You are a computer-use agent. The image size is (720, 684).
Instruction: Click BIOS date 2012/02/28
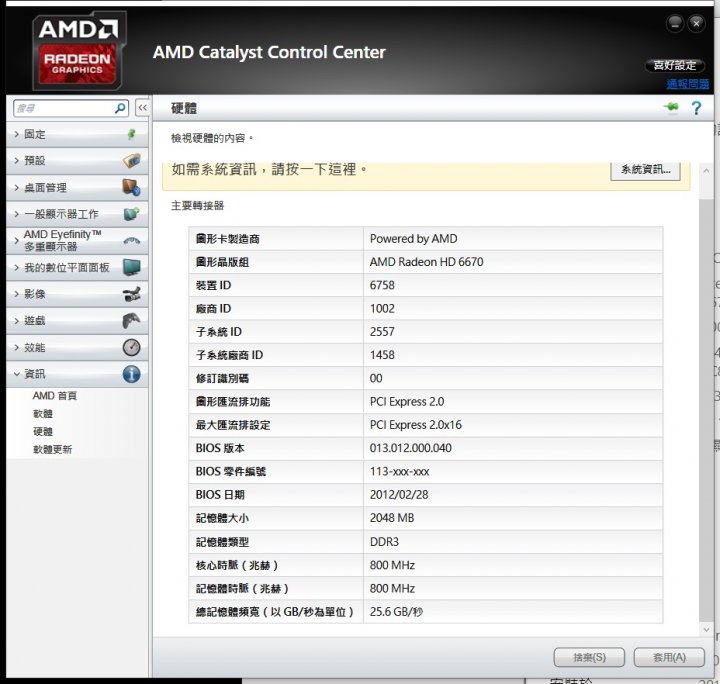point(399,494)
